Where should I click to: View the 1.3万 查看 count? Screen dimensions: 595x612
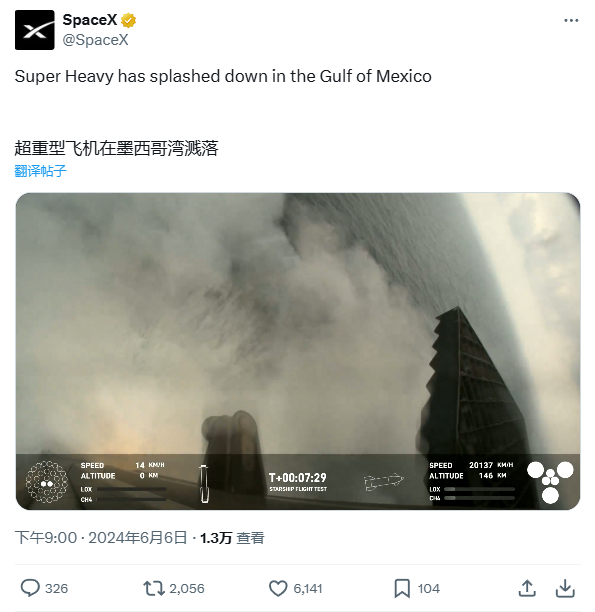tap(232, 538)
